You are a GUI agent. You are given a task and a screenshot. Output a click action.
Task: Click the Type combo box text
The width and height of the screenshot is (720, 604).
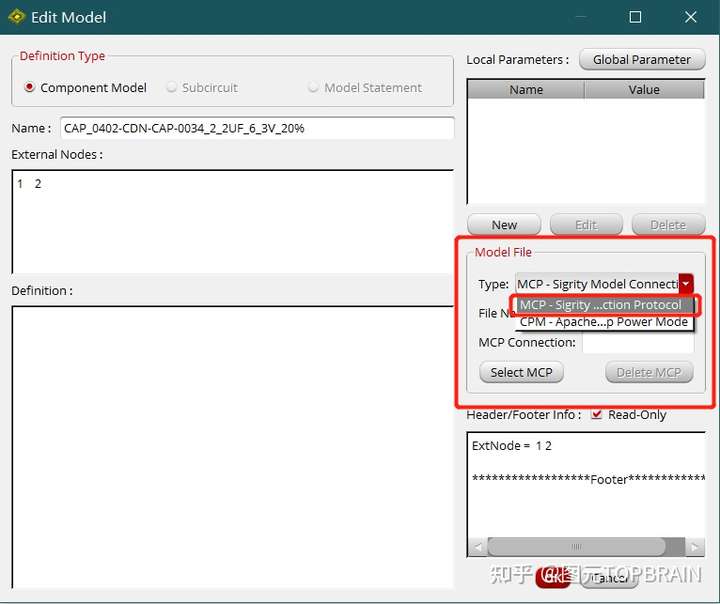click(x=597, y=284)
